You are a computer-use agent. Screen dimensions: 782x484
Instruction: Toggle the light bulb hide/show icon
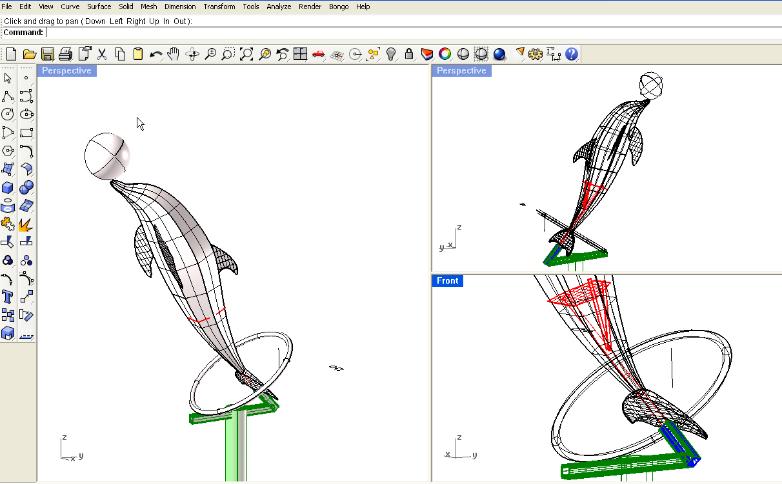[x=391, y=54]
